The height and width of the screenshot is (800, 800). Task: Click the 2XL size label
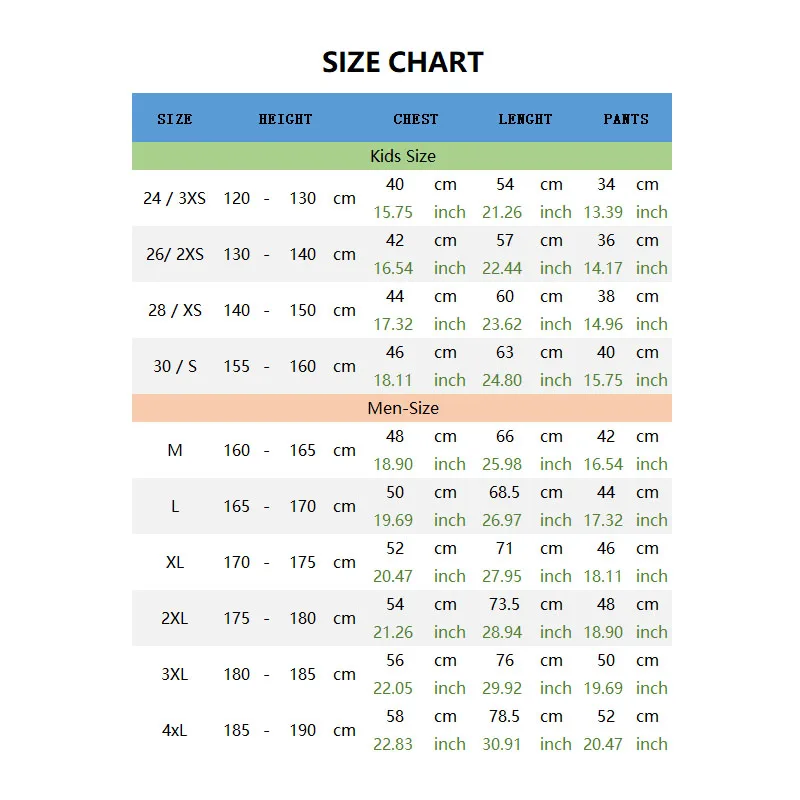(x=174, y=618)
